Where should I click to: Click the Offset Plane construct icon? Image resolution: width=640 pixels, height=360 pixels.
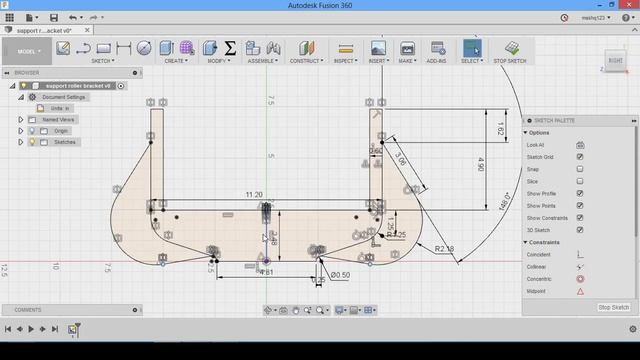pyautogui.click(x=307, y=48)
